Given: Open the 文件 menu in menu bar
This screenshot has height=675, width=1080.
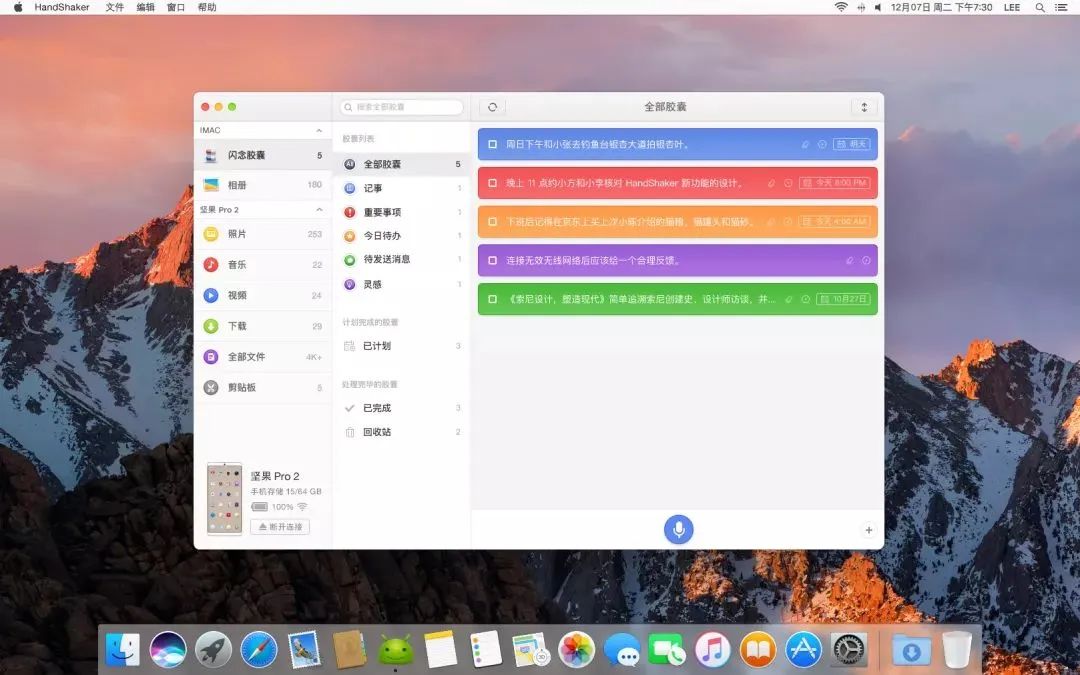Looking at the screenshot, I should [115, 7].
